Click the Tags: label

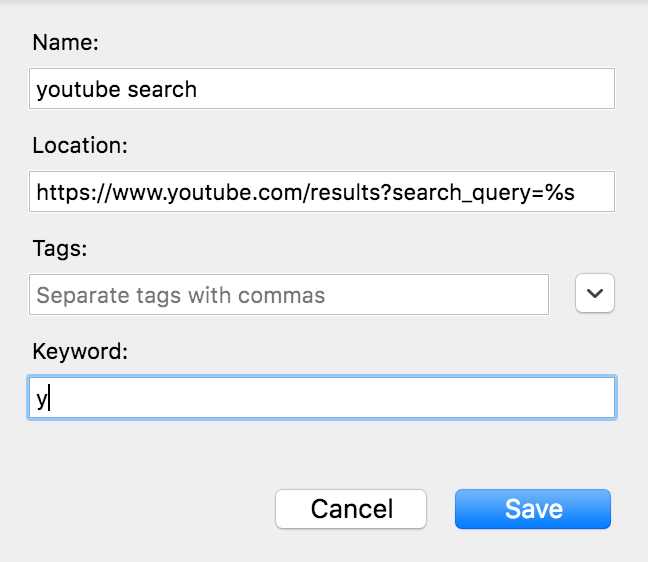coord(60,249)
